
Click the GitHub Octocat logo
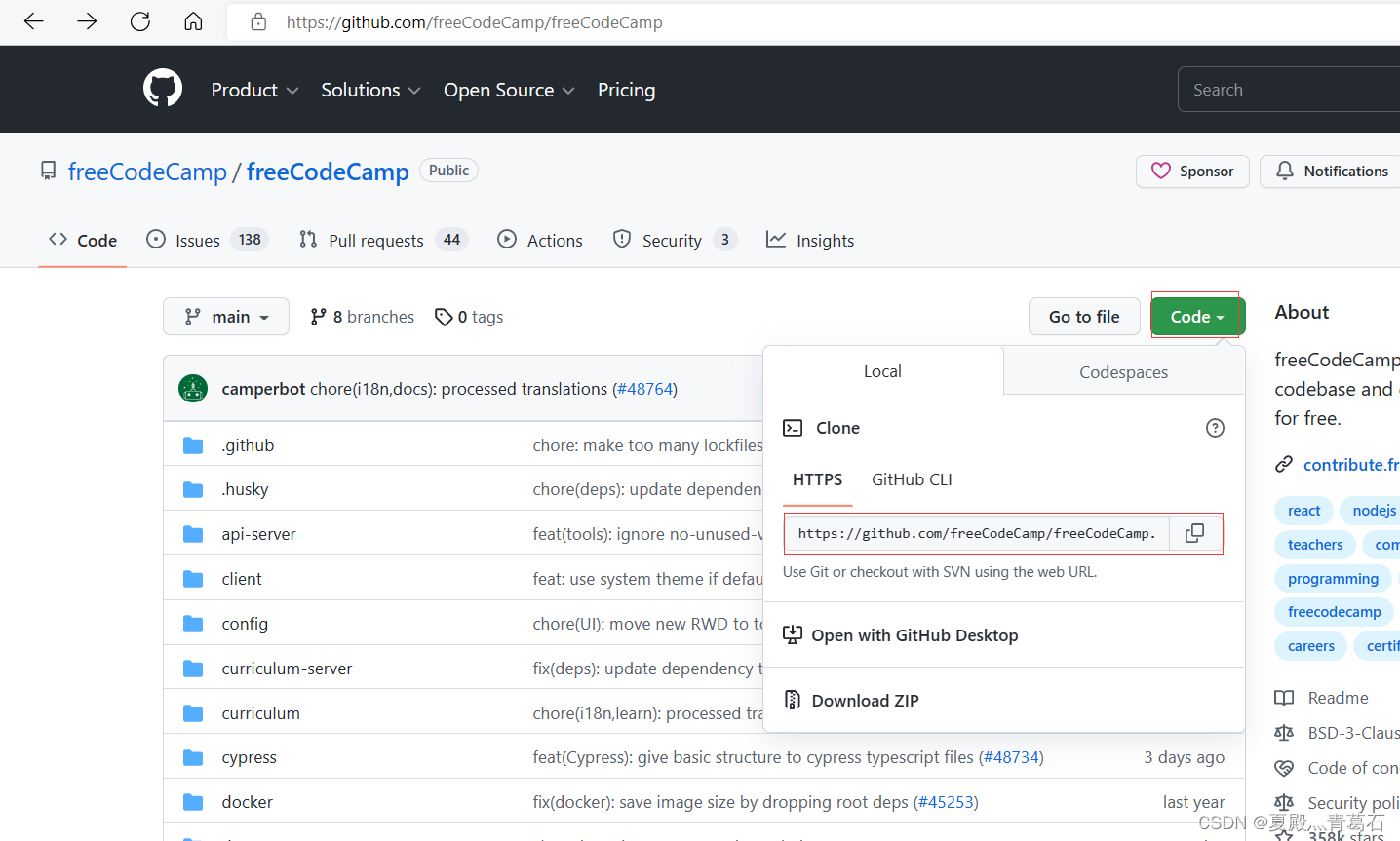click(163, 88)
